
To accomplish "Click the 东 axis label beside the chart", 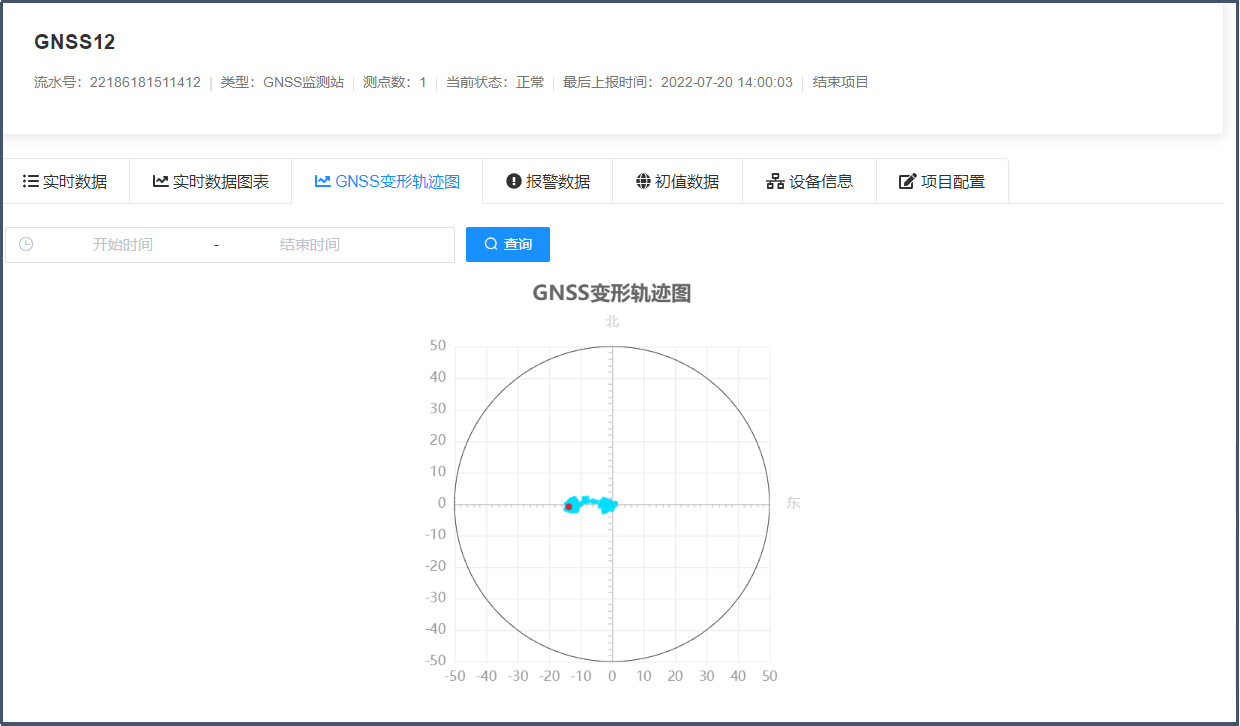I will tap(793, 503).
